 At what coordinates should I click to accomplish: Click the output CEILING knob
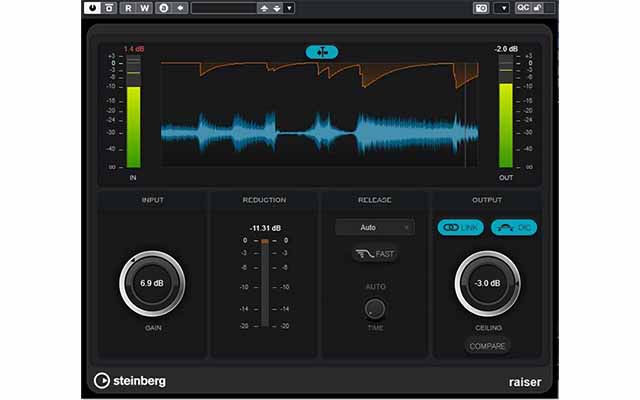pyautogui.click(x=487, y=283)
